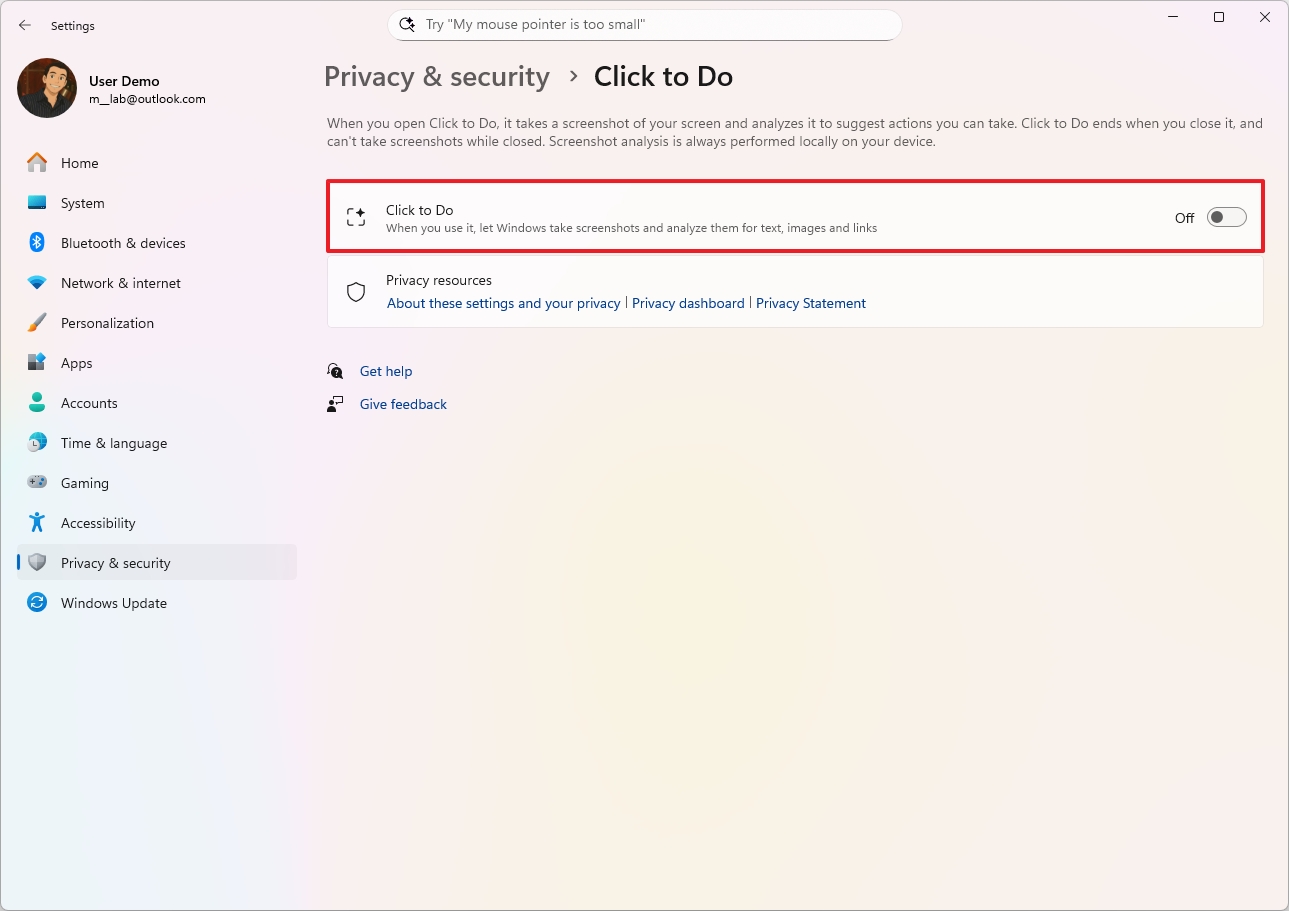Click the settings search box
Screen dimensions: 1289x911
point(644,24)
